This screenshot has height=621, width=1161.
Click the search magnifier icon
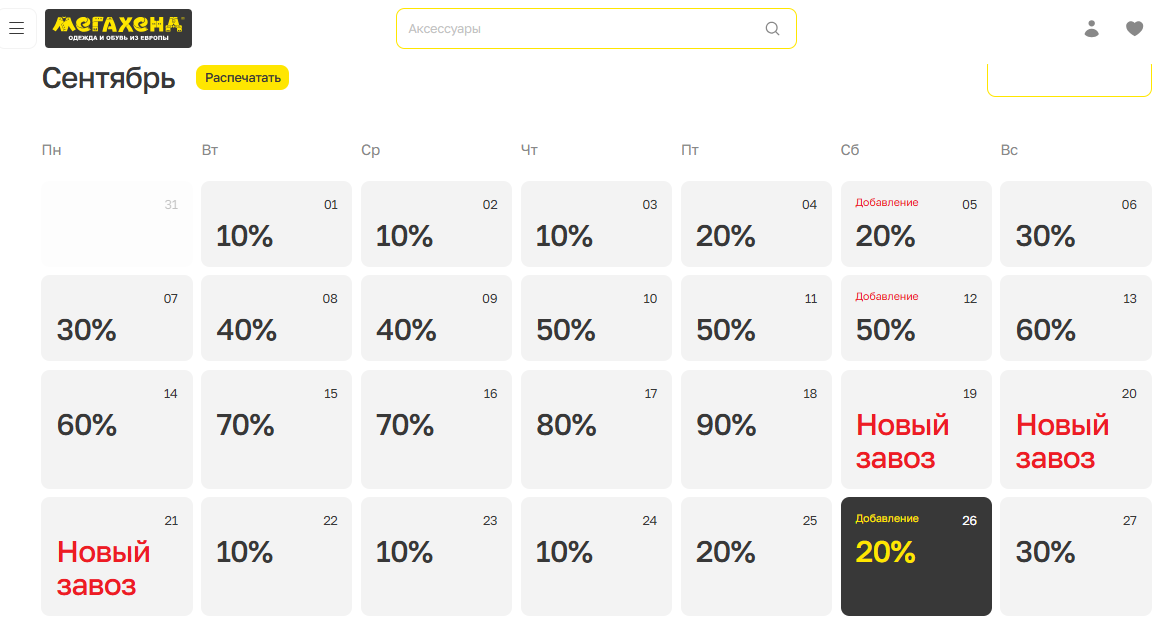(x=772, y=29)
